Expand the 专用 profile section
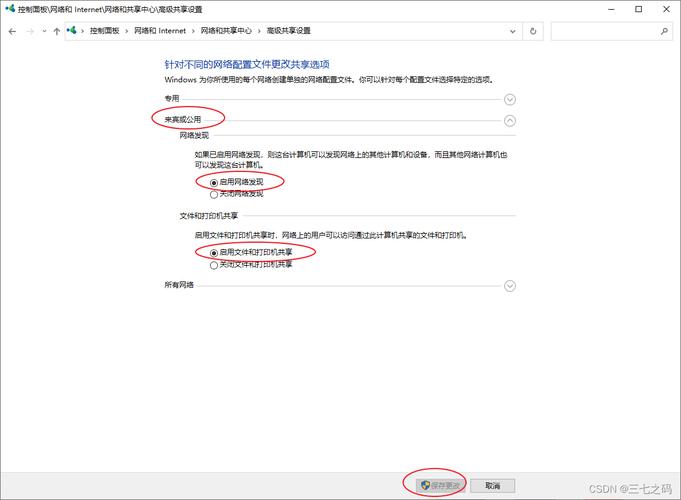 point(510,99)
